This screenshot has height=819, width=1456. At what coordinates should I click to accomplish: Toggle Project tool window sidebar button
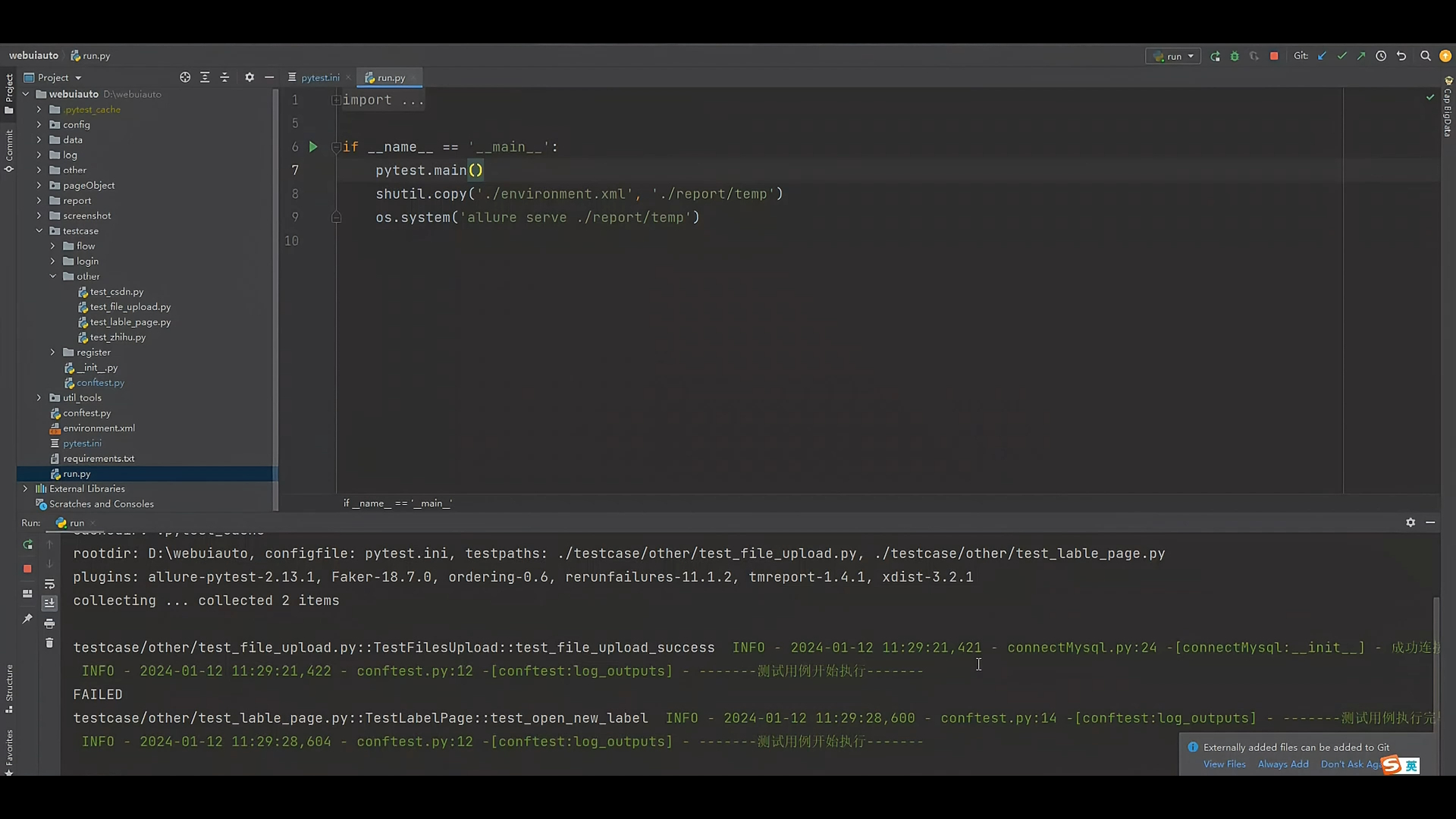8,93
